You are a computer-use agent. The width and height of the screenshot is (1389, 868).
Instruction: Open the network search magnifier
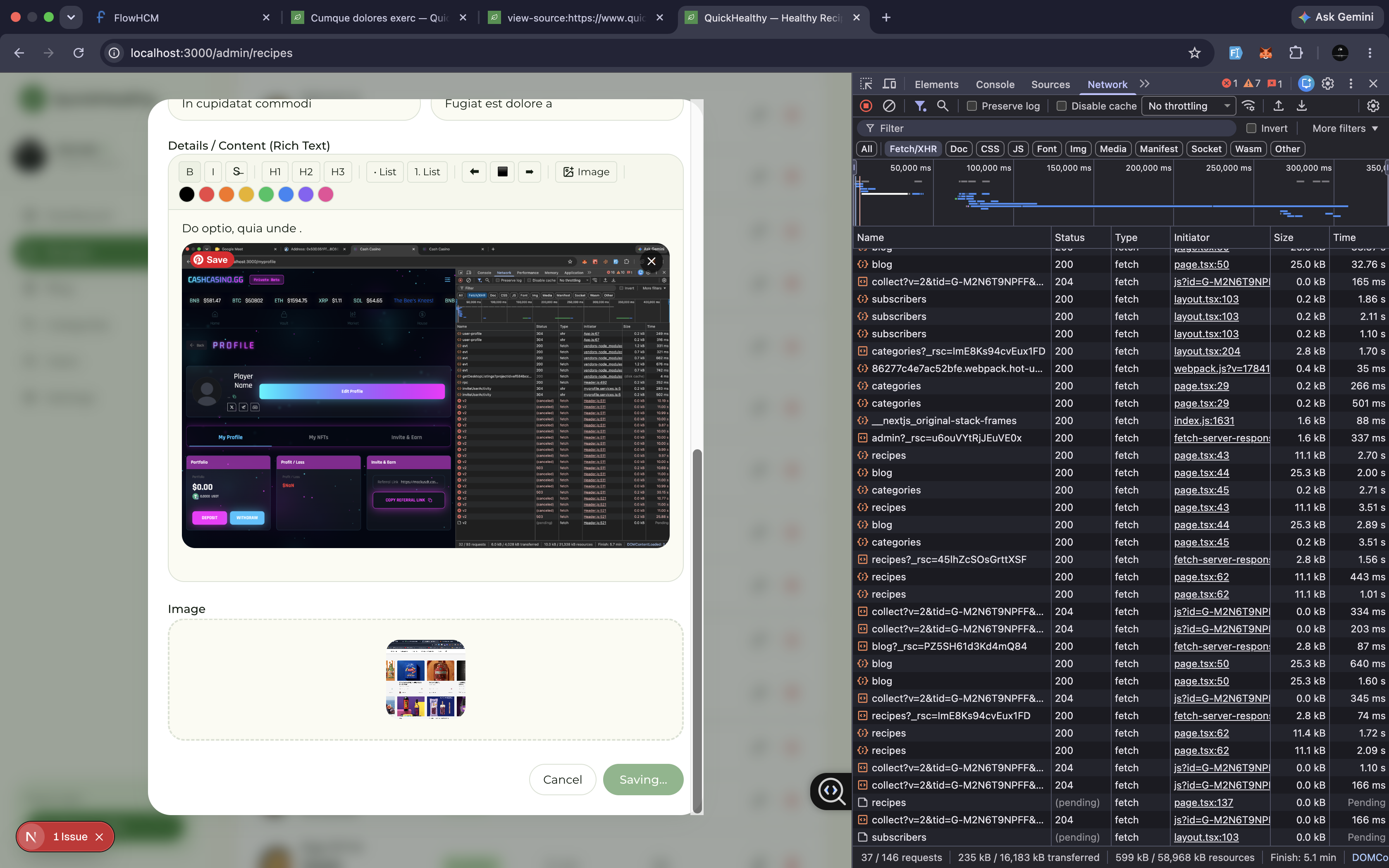pos(943,106)
